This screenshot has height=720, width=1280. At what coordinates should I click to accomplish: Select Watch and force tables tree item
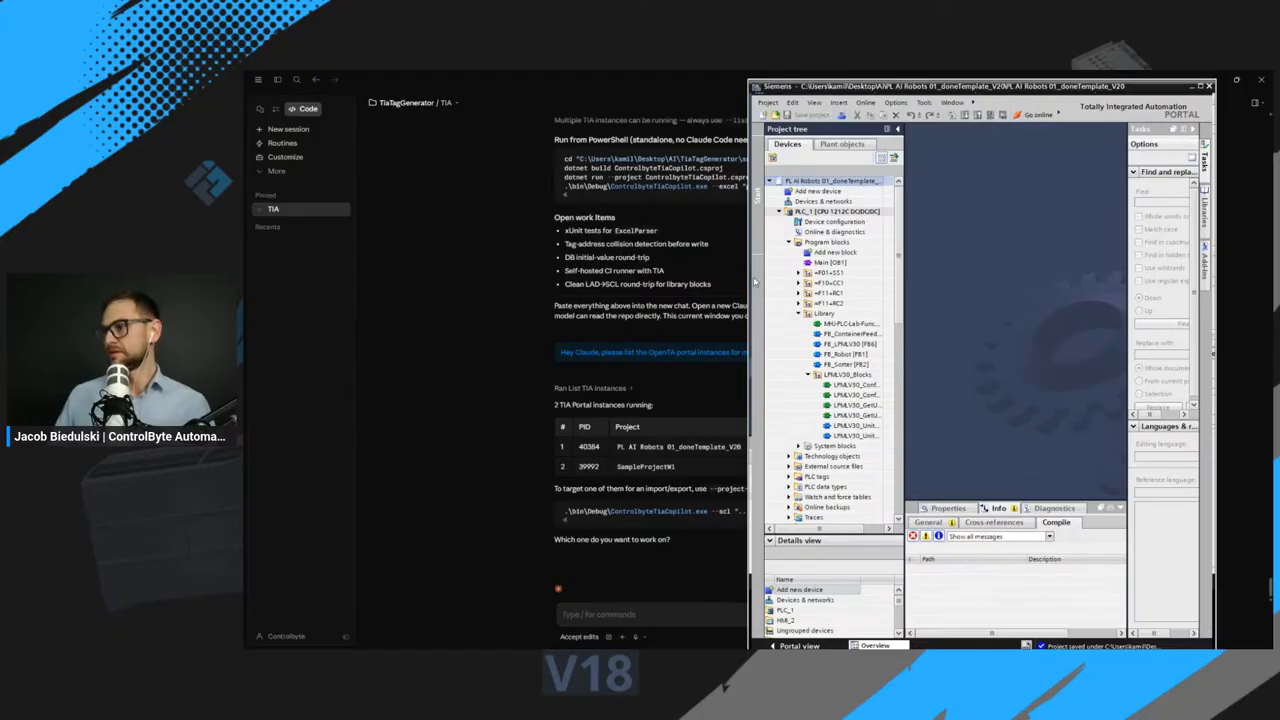pos(837,497)
